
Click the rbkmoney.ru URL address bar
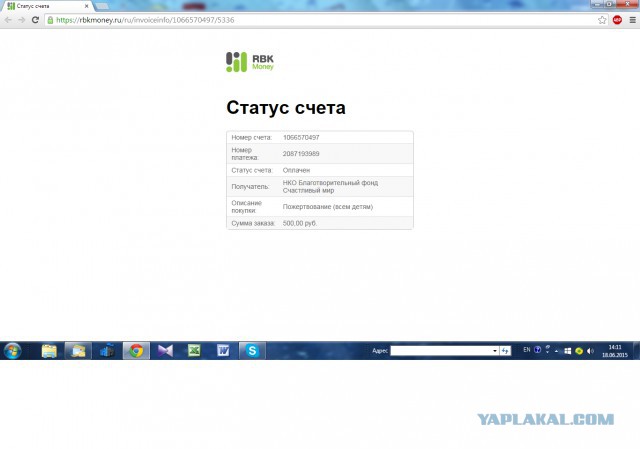[300, 20]
